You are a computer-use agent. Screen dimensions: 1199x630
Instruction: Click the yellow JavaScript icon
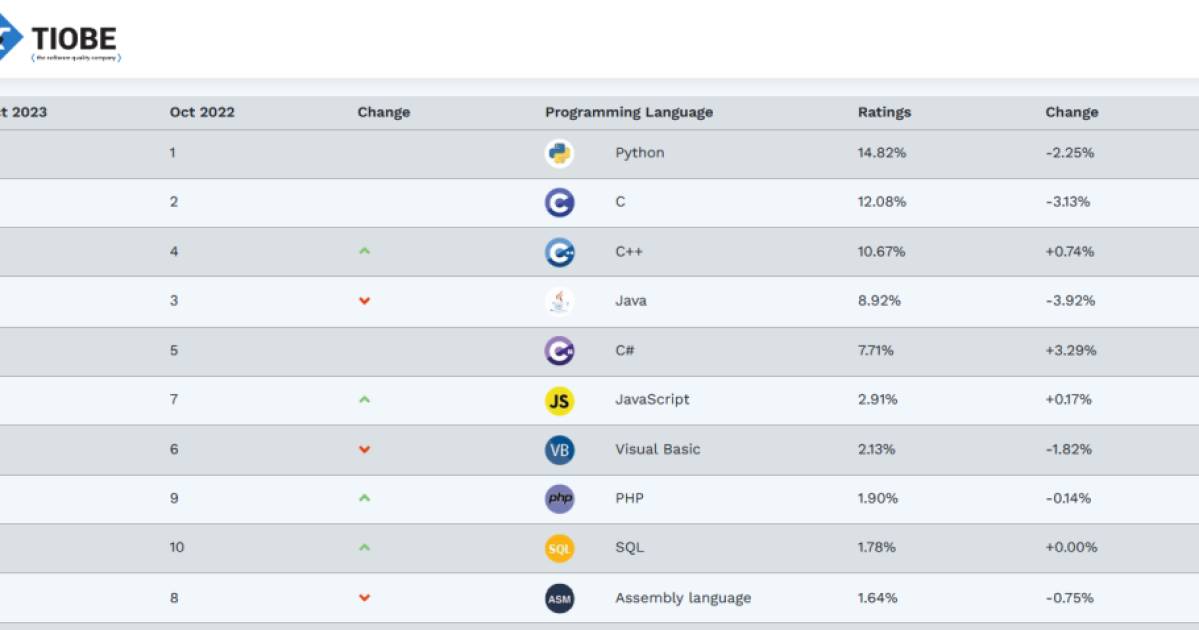click(560, 400)
